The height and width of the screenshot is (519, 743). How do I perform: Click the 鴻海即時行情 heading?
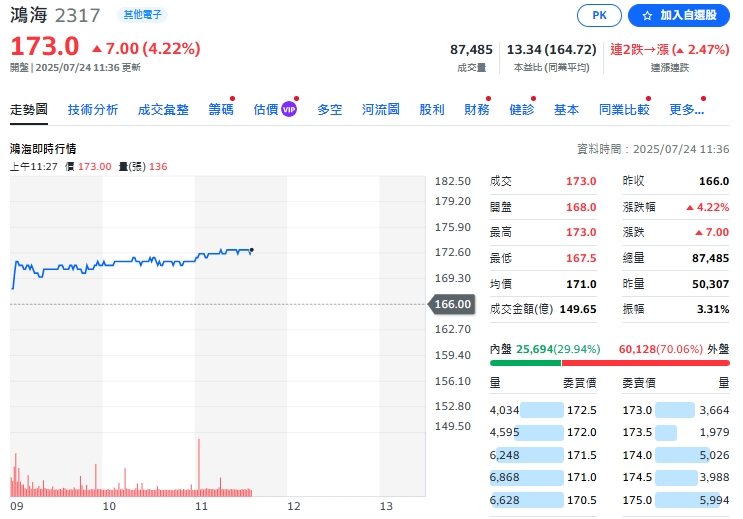tap(43, 149)
